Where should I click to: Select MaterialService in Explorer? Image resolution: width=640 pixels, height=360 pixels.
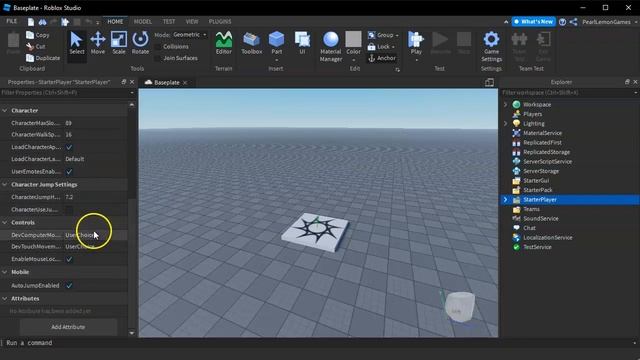542,133
